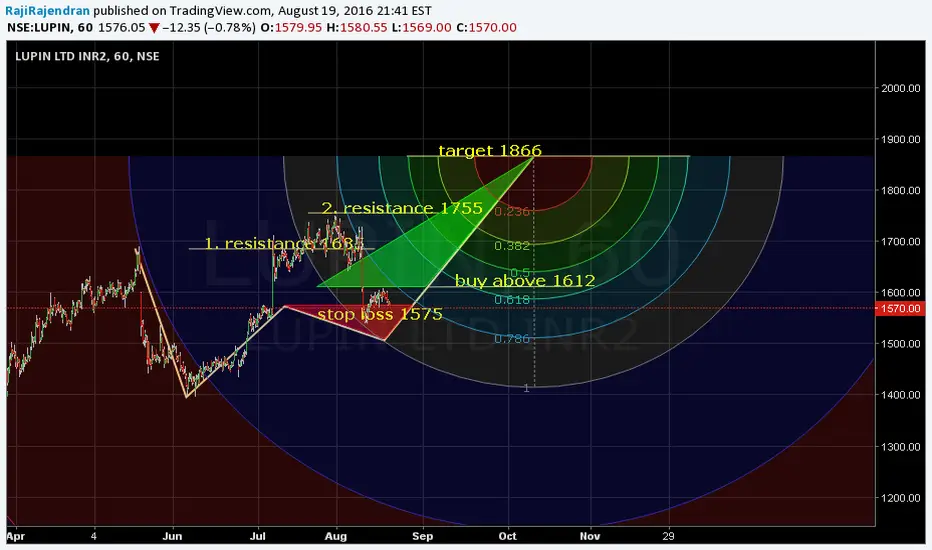Click the 1800.00 price axis label
The image size is (932, 550).
[x=900, y=190]
